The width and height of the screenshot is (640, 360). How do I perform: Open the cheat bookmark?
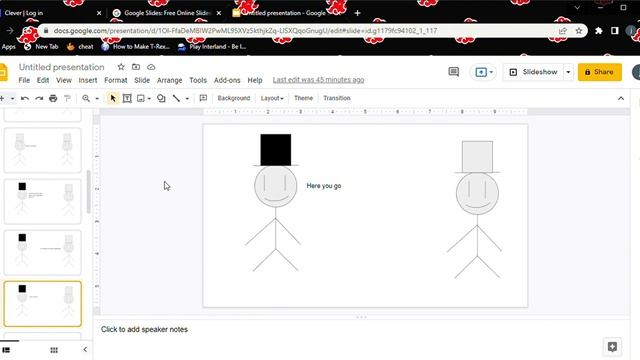pyautogui.click(x=80, y=47)
